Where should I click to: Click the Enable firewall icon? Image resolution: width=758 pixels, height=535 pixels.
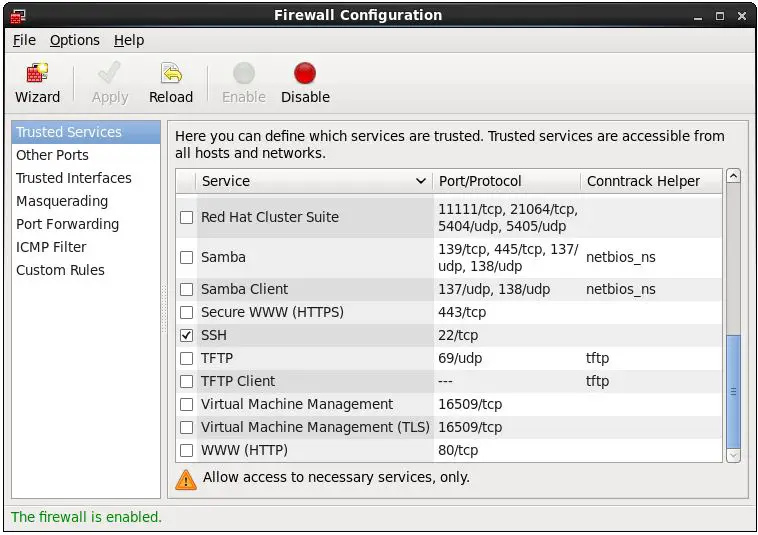(243, 83)
